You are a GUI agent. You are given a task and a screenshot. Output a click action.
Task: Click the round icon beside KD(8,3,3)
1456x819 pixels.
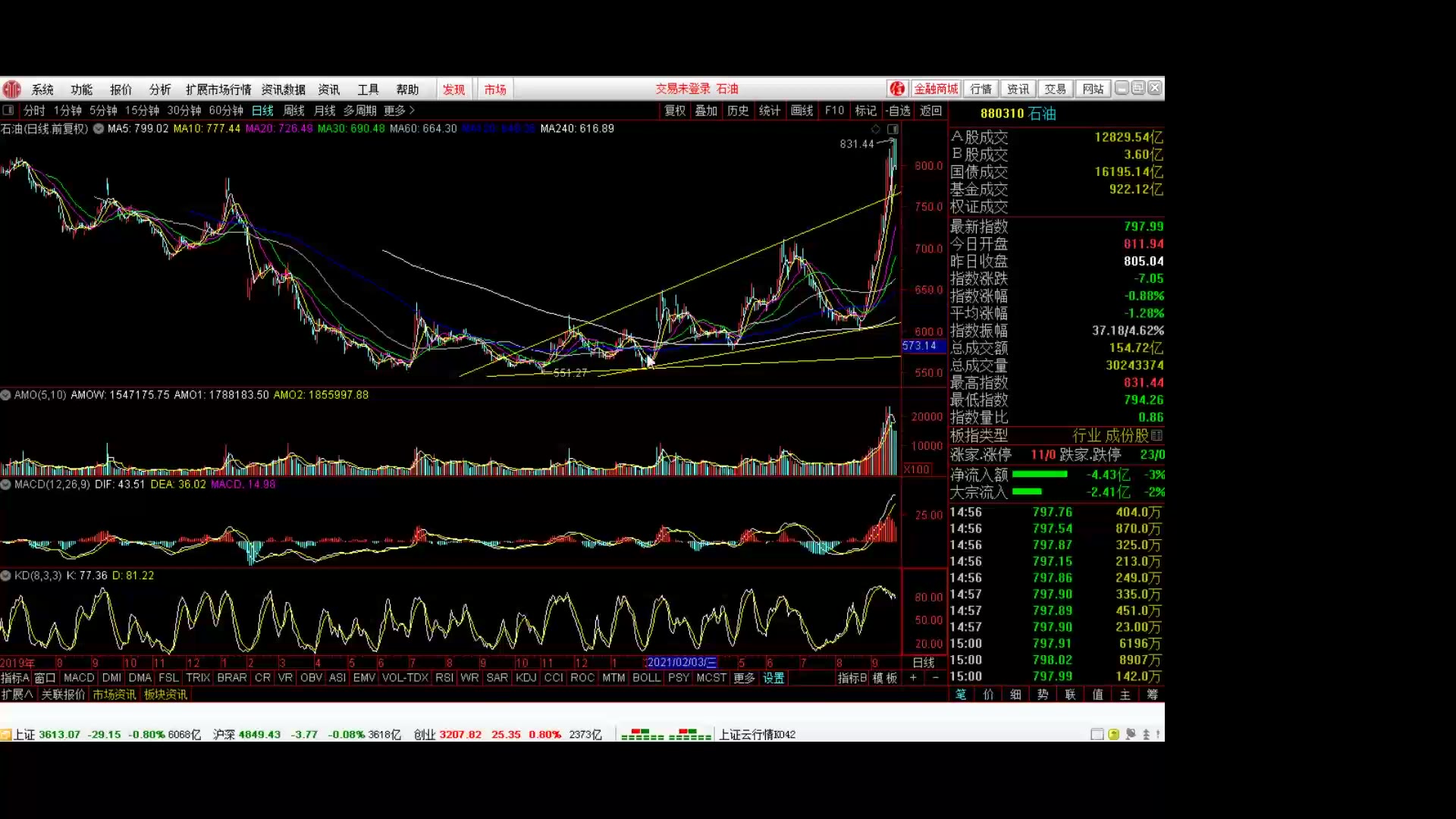pos(6,576)
